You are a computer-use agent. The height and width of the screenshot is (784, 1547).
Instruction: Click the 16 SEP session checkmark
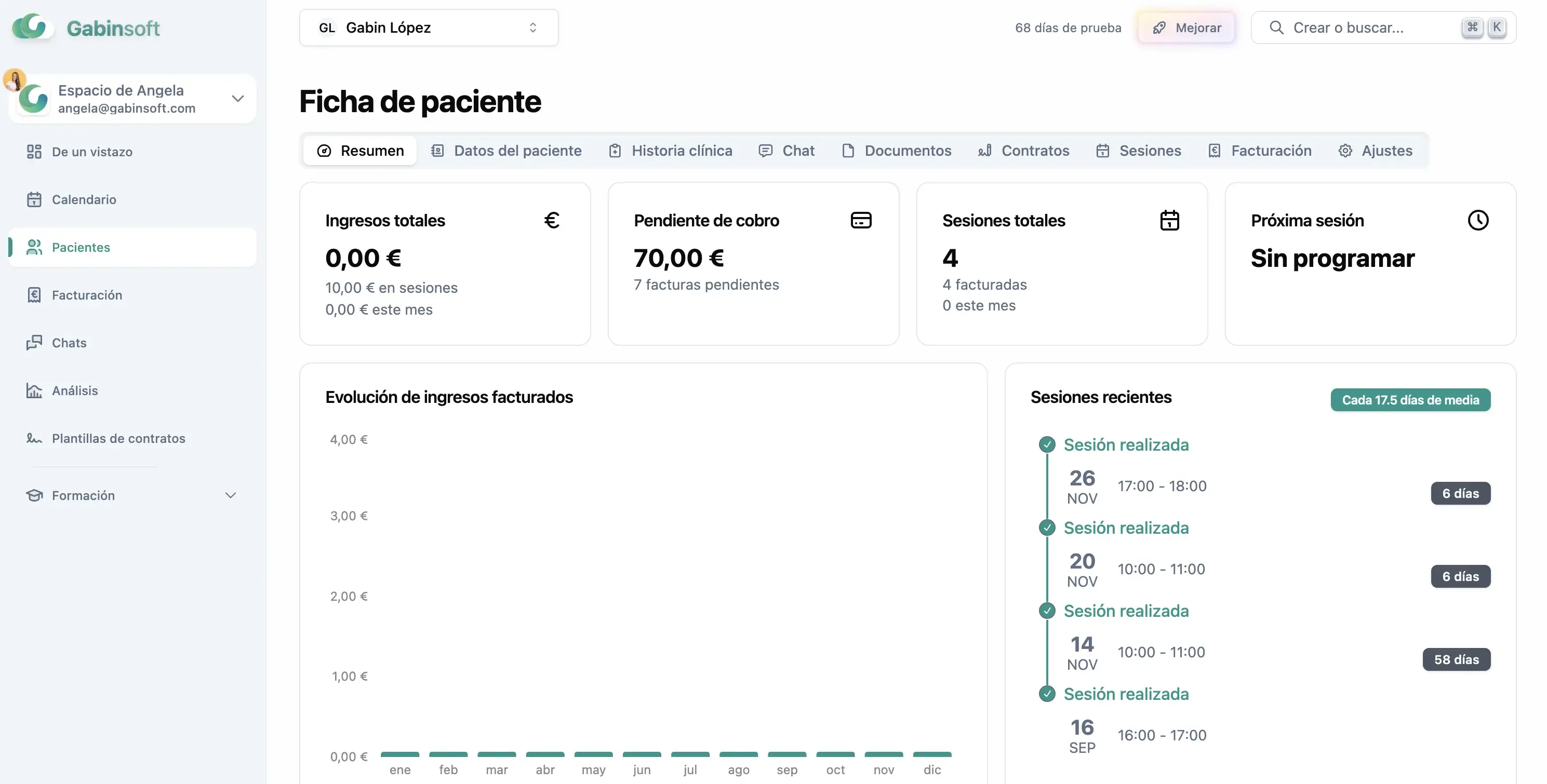pos(1047,694)
